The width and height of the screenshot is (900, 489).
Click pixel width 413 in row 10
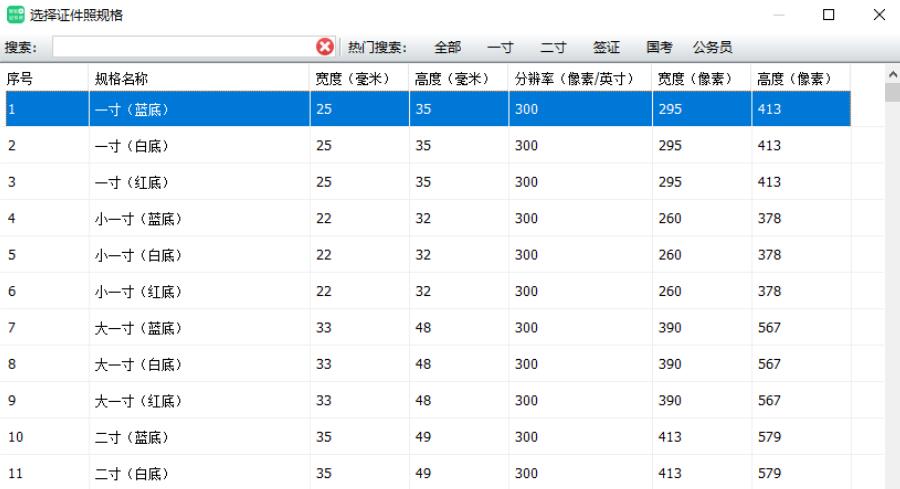point(670,437)
